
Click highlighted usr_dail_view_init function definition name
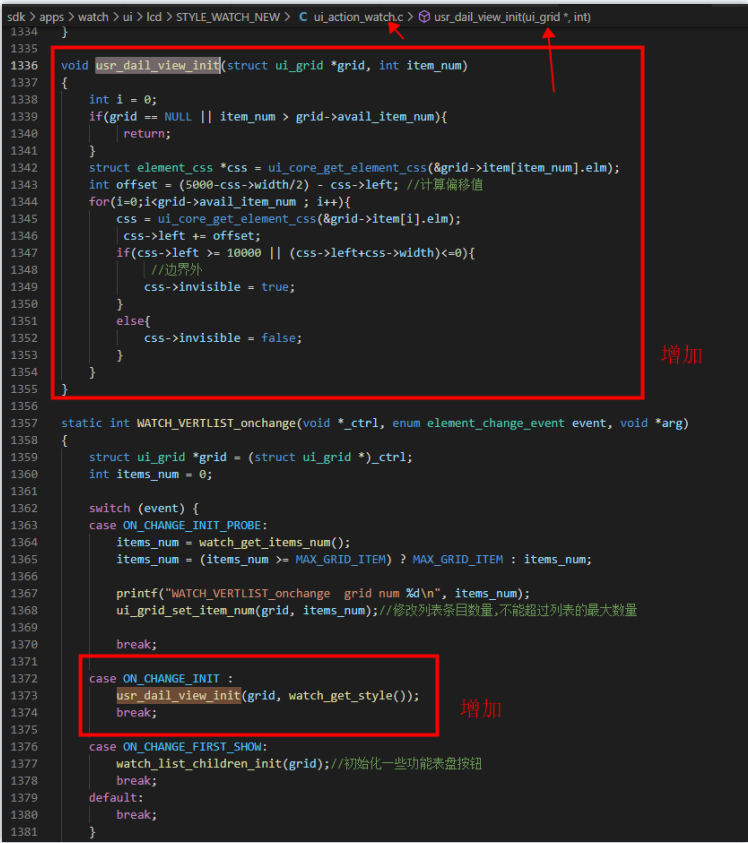[x=158, y=66]
